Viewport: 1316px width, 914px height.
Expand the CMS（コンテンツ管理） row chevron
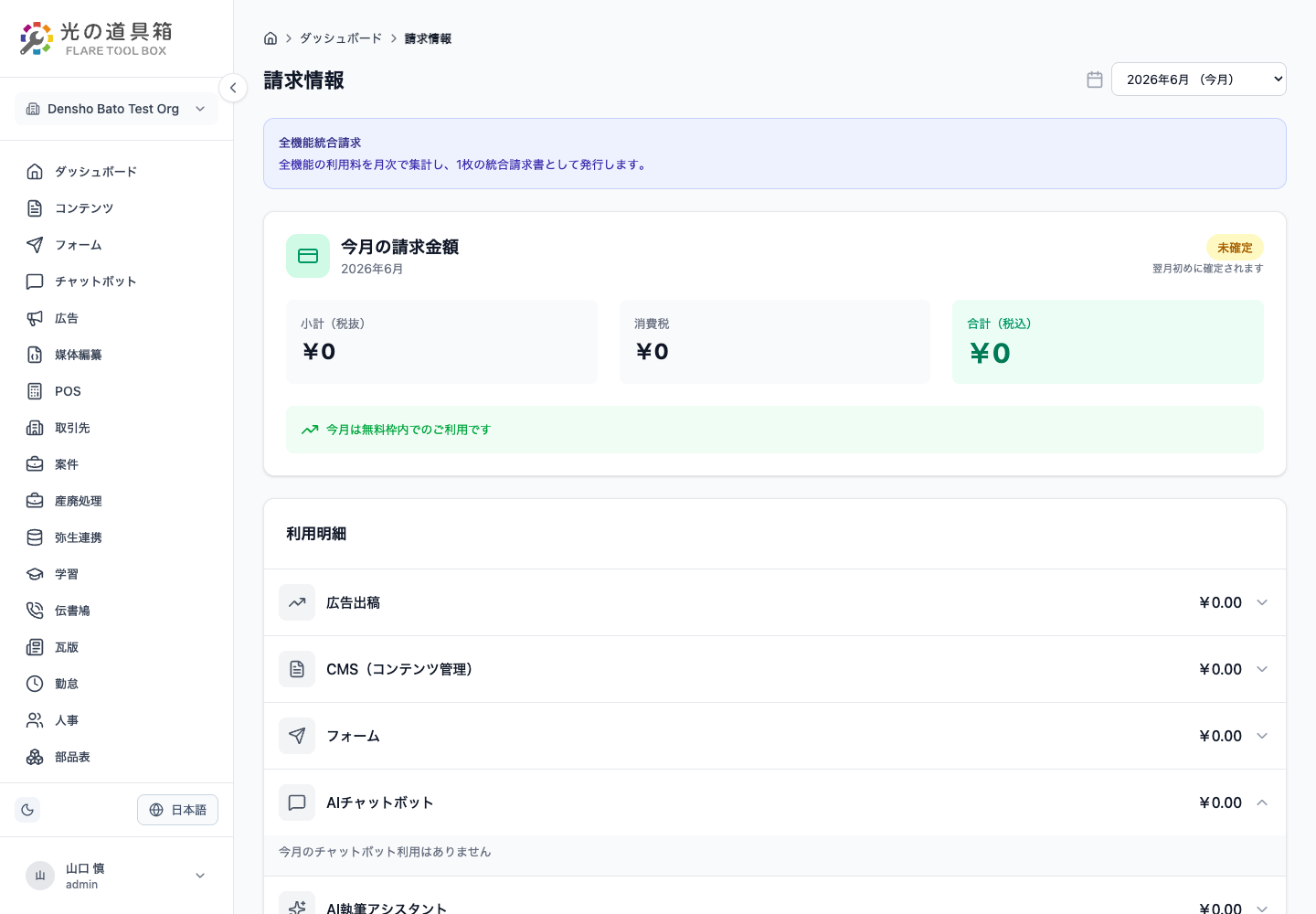pos(1262,669)
